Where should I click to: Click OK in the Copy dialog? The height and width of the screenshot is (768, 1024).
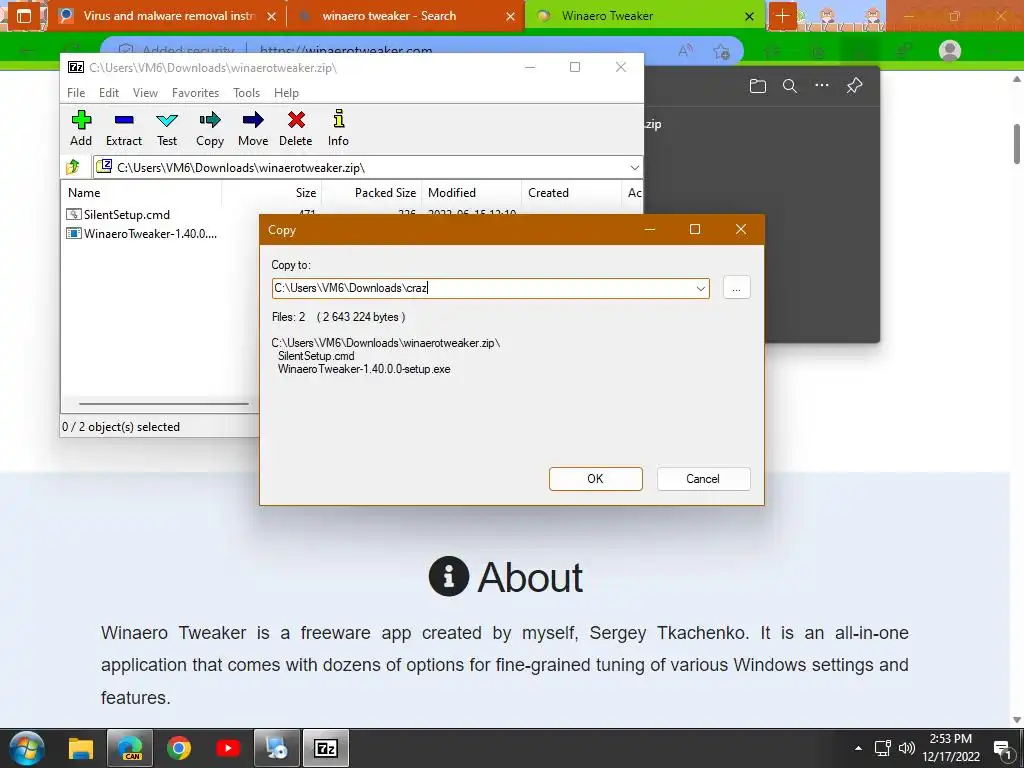pos(596,479)
